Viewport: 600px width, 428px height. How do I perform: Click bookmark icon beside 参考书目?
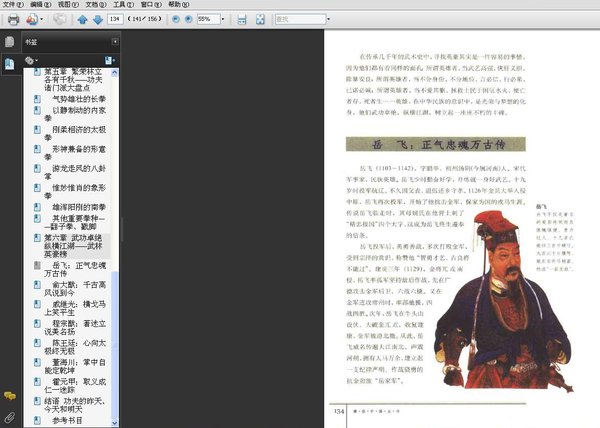(37, 420)
